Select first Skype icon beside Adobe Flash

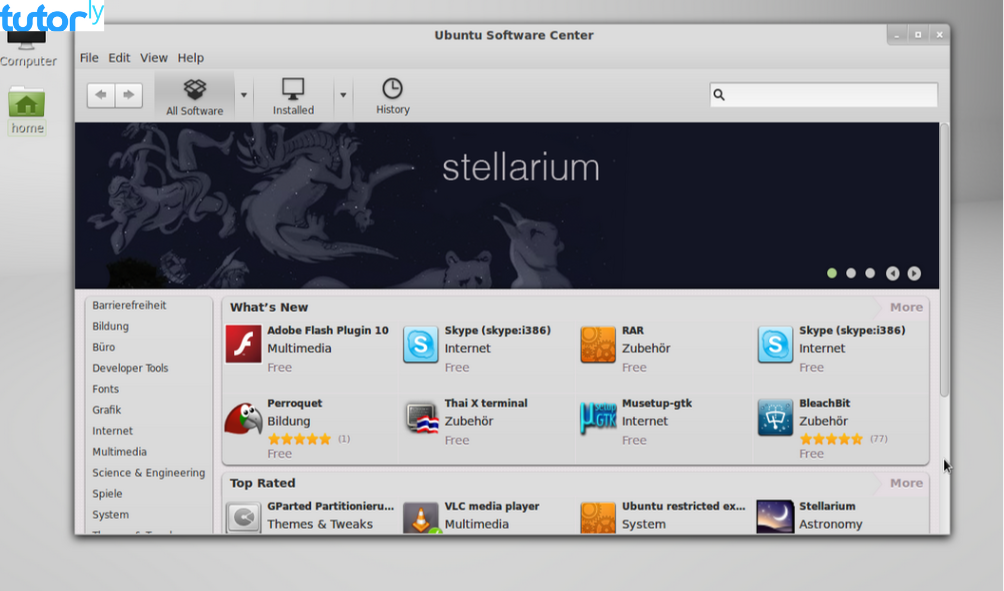[421, 344]
